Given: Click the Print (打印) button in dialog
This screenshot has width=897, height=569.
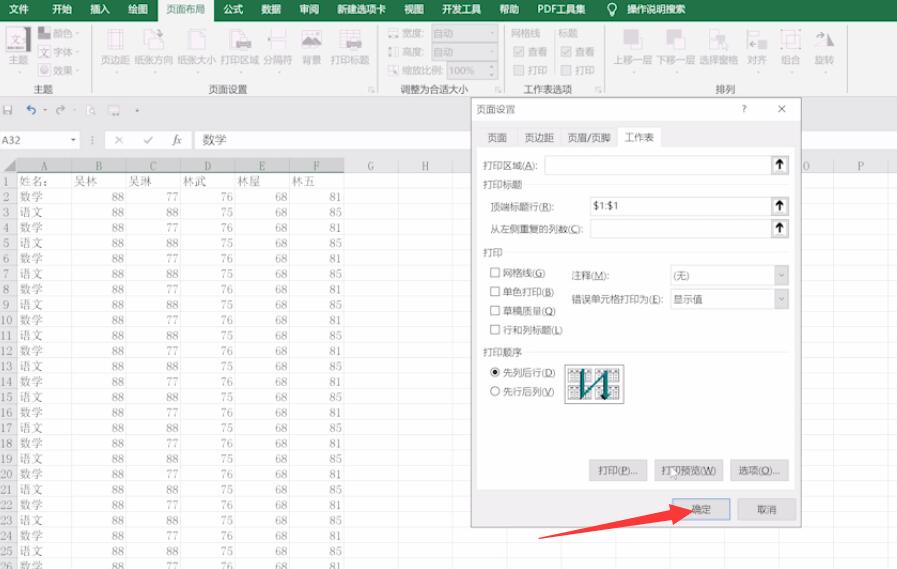Looking at the screenshot, I should pyautogui.click(x=618, y=470).
